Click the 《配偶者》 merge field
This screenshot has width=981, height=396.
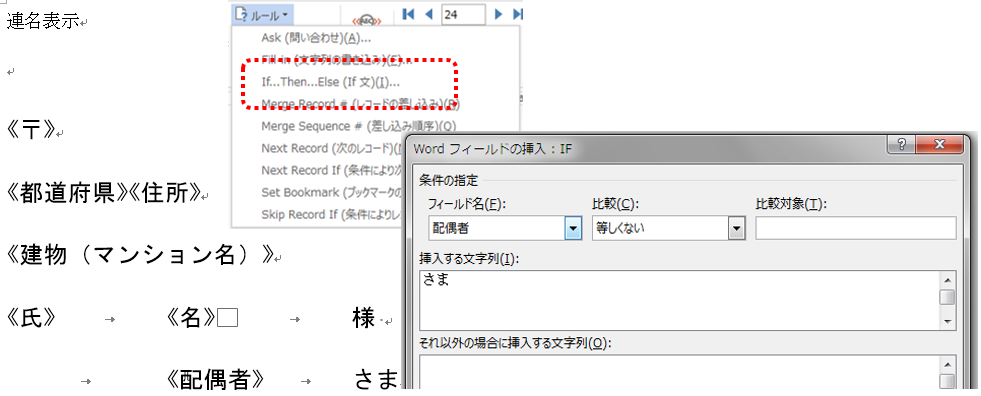[216, 379]
